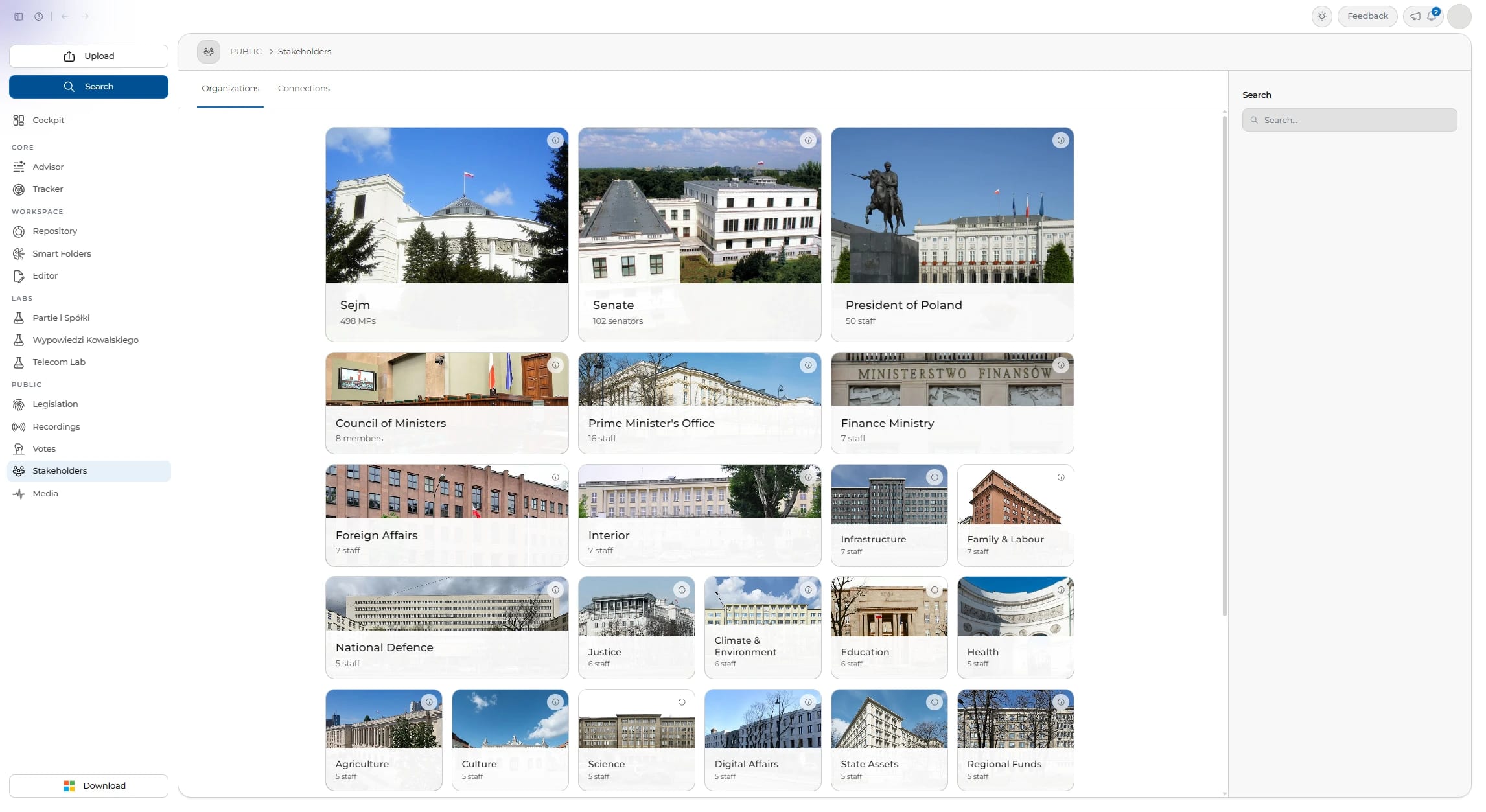Open the Foreign Affairs organization card
Screen dimensions: 1486x812
[447, 515]
